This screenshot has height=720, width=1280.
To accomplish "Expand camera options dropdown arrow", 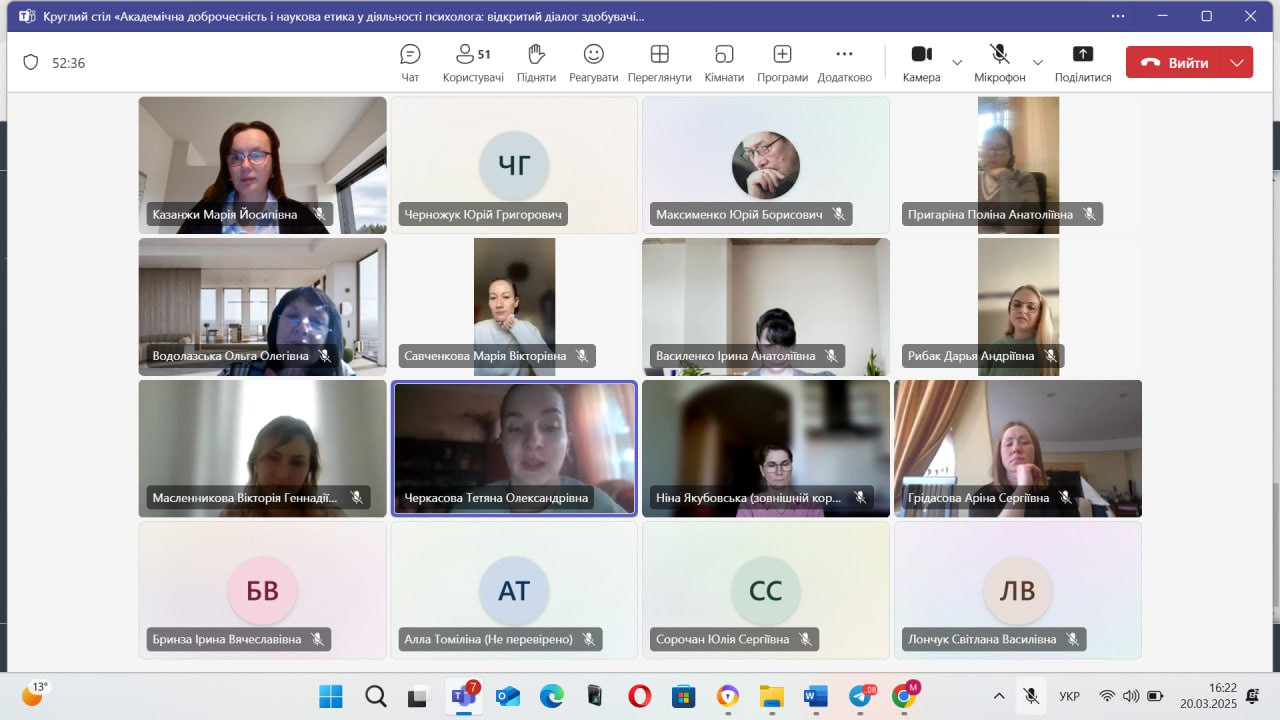I will pyautogui.click(x=957, y=62).
